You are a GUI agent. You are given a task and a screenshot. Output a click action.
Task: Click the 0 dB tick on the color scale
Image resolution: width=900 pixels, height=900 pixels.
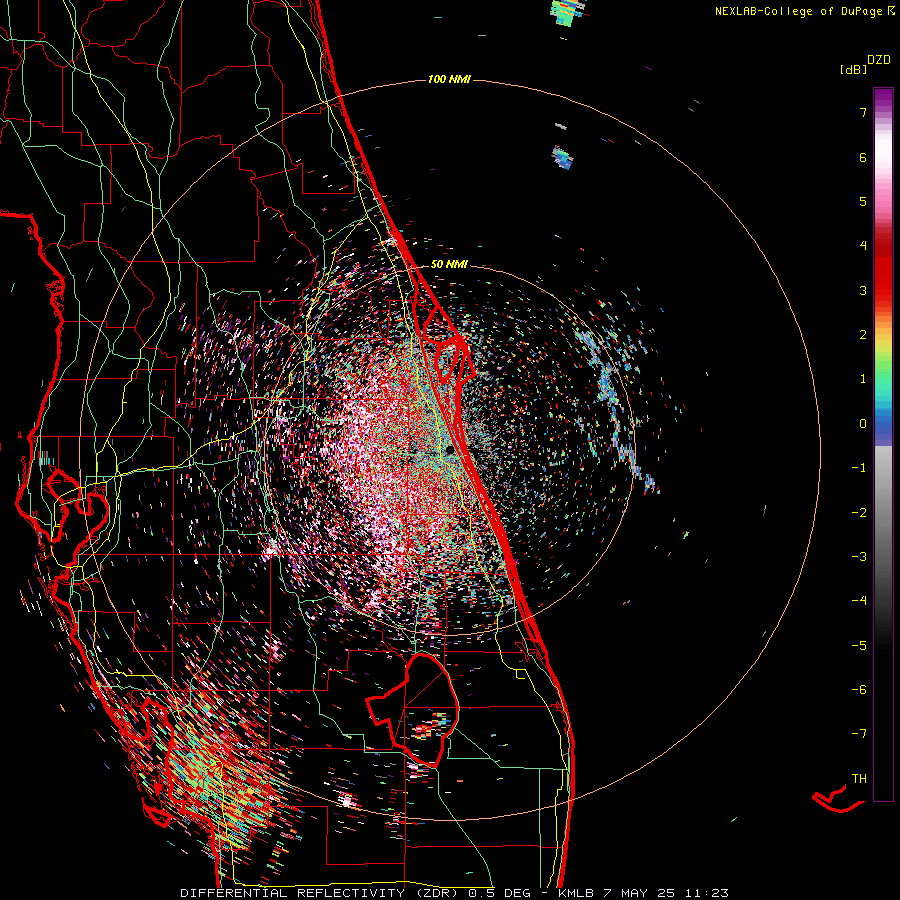pos(863,424)
